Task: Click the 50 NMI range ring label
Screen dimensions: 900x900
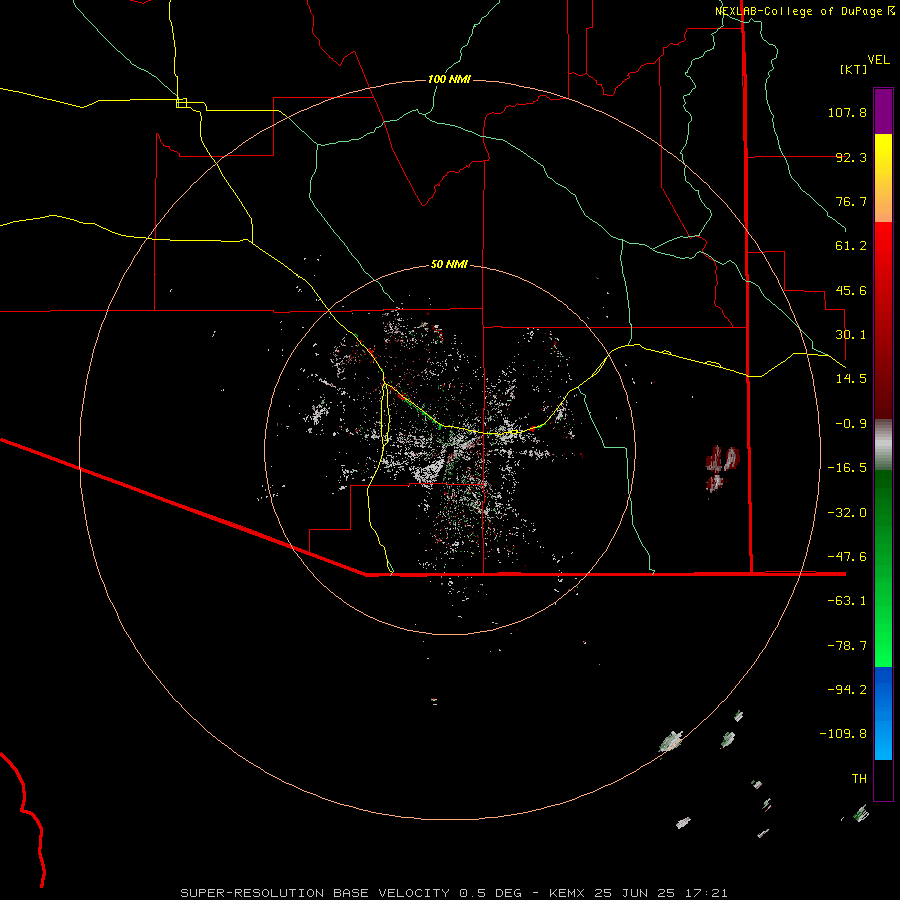Action: point(449,264)
